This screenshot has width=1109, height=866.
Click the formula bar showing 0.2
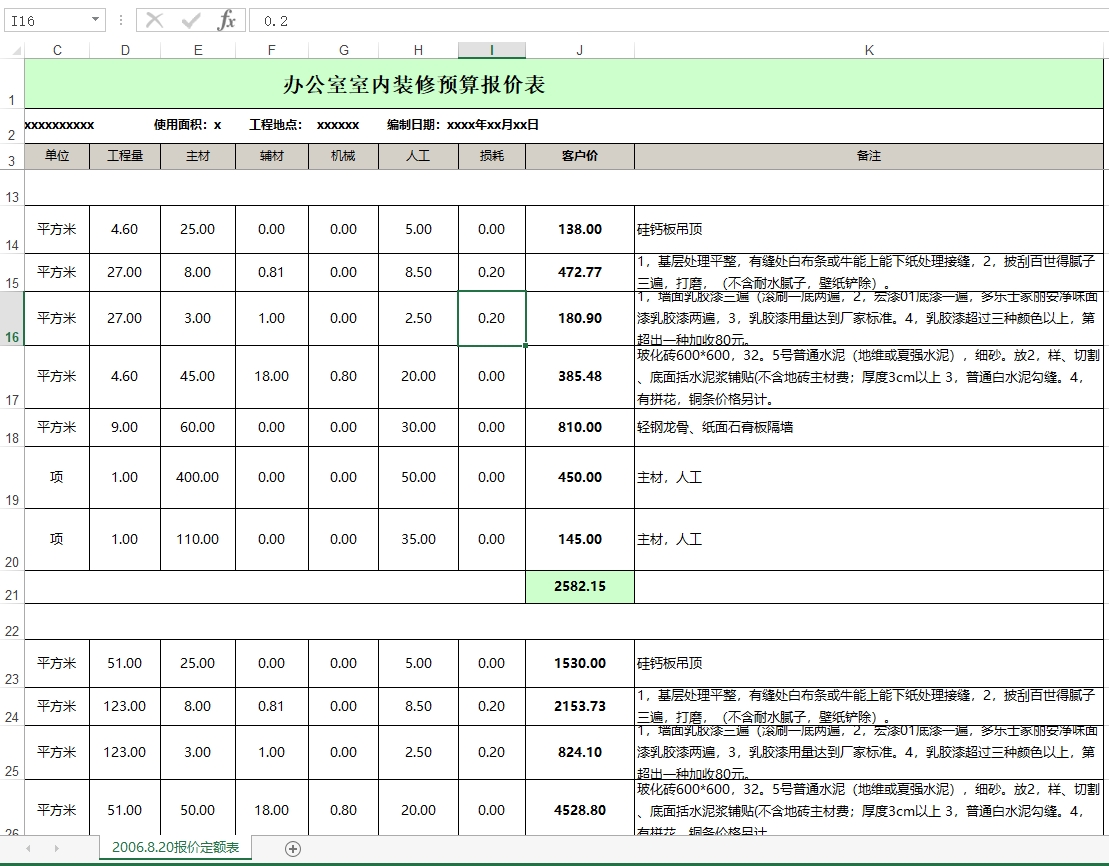(x=670, y=20)
